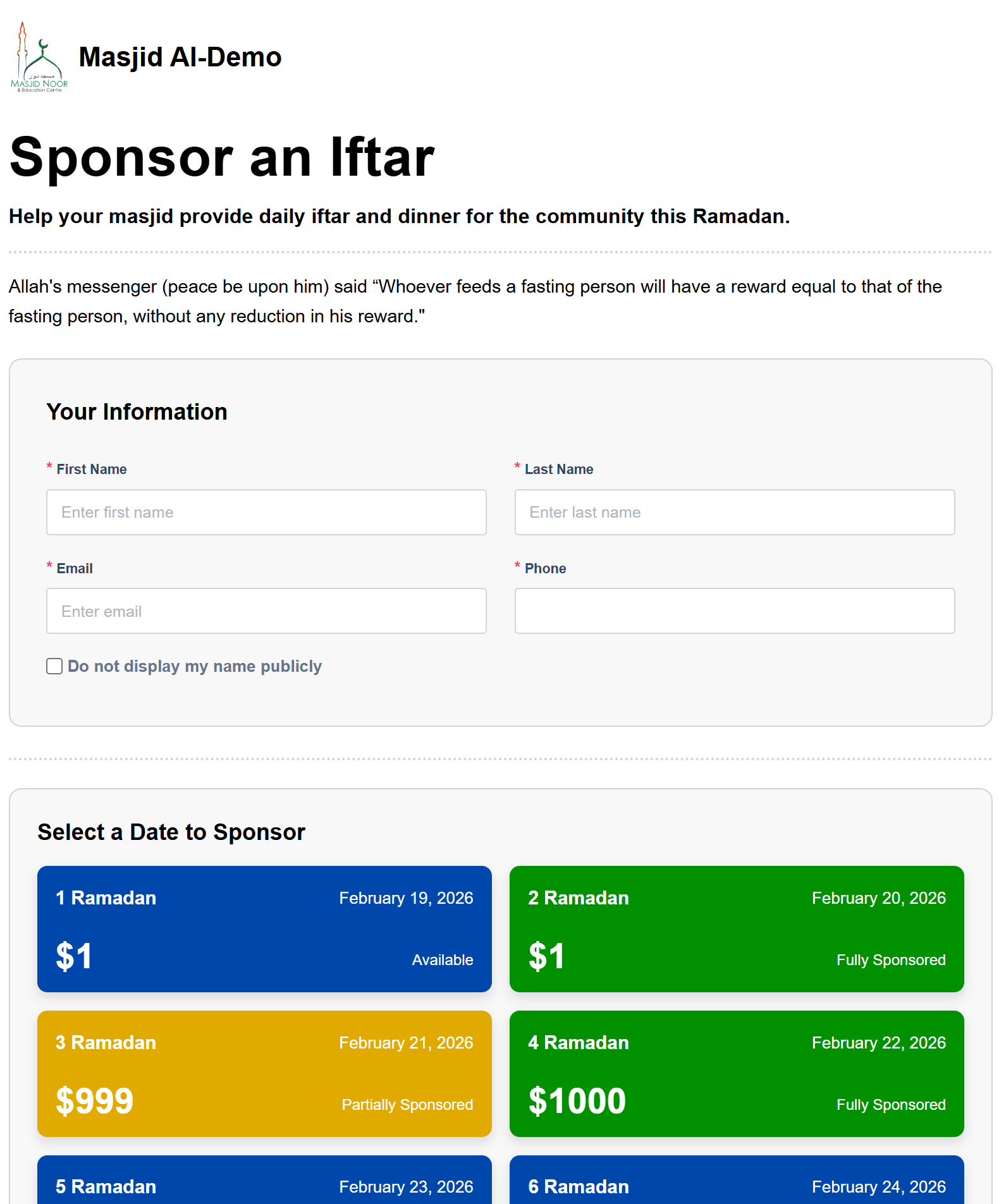The width and height of the screenshot is (999, 1204).
Task: Click the Masjid Noor logo icon
Action: [x=39, y=58]
